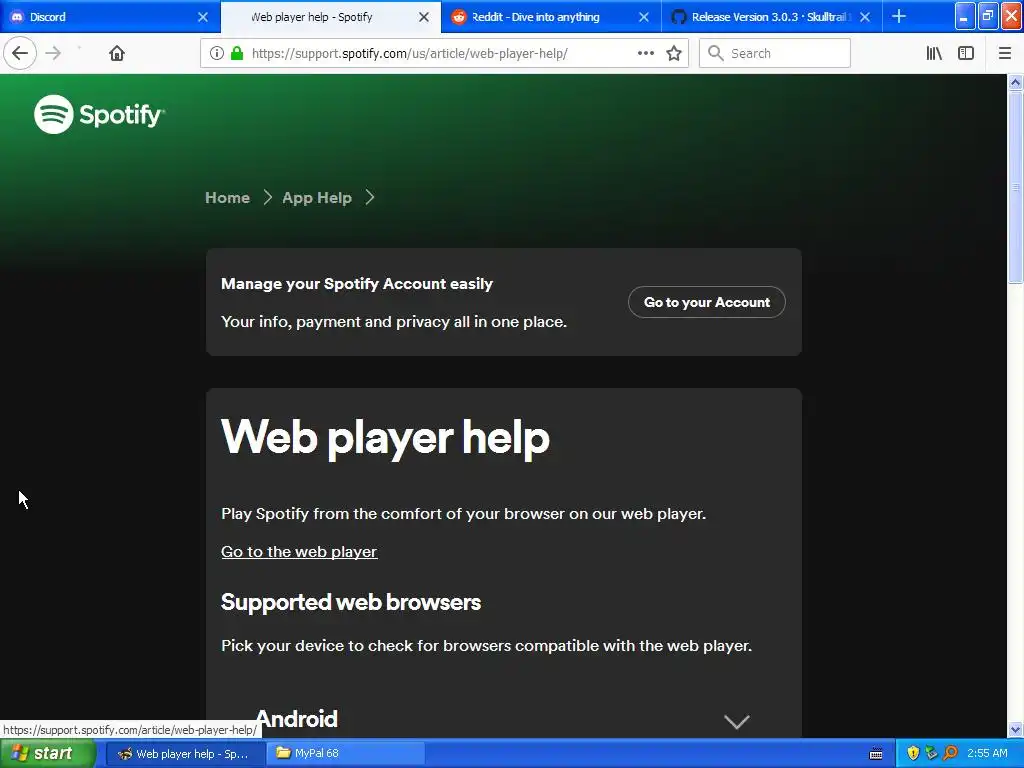1024x768 pixels.
Task: Click the Web player help heading
Action: pos(385,438)
